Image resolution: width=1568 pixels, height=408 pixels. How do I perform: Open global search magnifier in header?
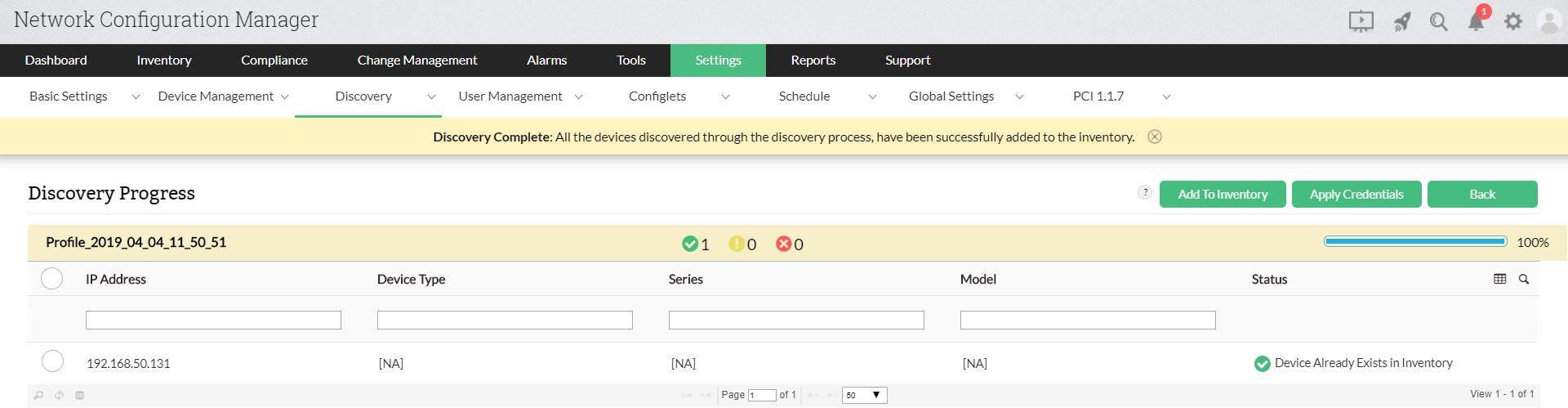[1438, 21]
